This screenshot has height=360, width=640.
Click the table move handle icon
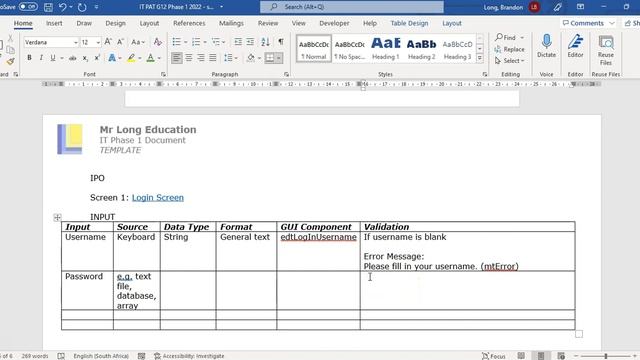click(57, 218)
